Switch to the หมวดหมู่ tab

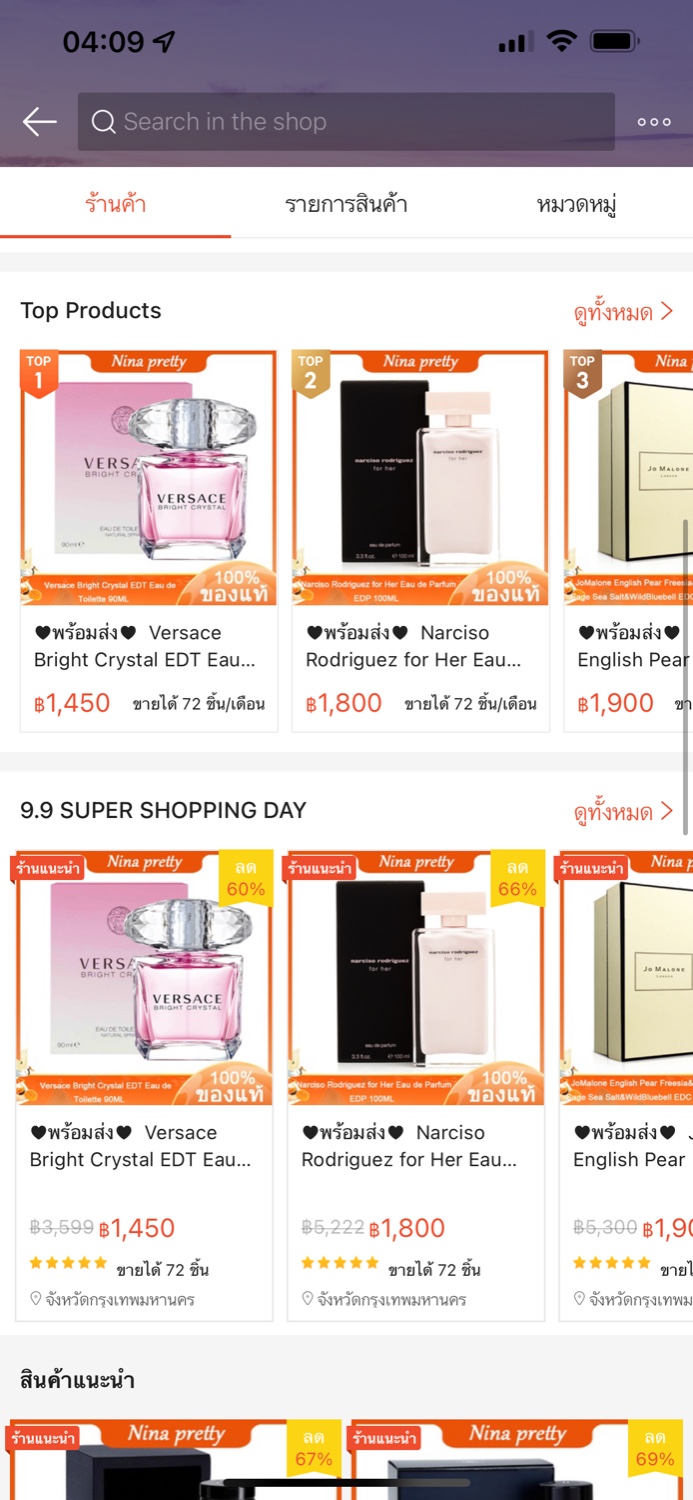point(577,205)
